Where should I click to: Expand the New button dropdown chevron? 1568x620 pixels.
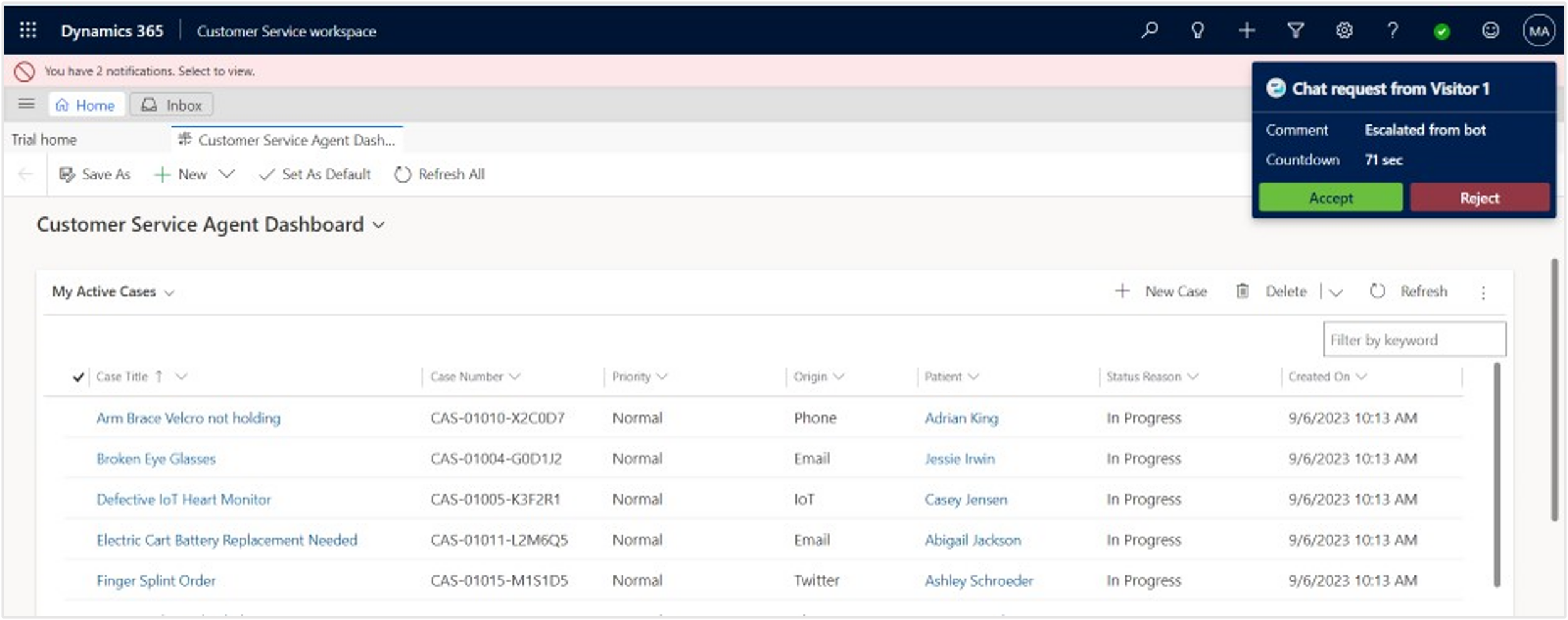pyautogui.click(x=226, y=173)
